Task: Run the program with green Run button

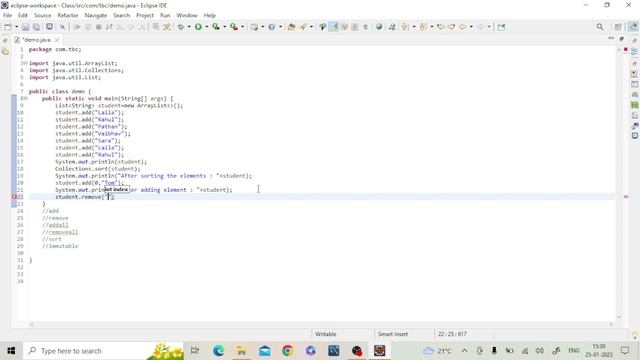Action: coord(198,27)
